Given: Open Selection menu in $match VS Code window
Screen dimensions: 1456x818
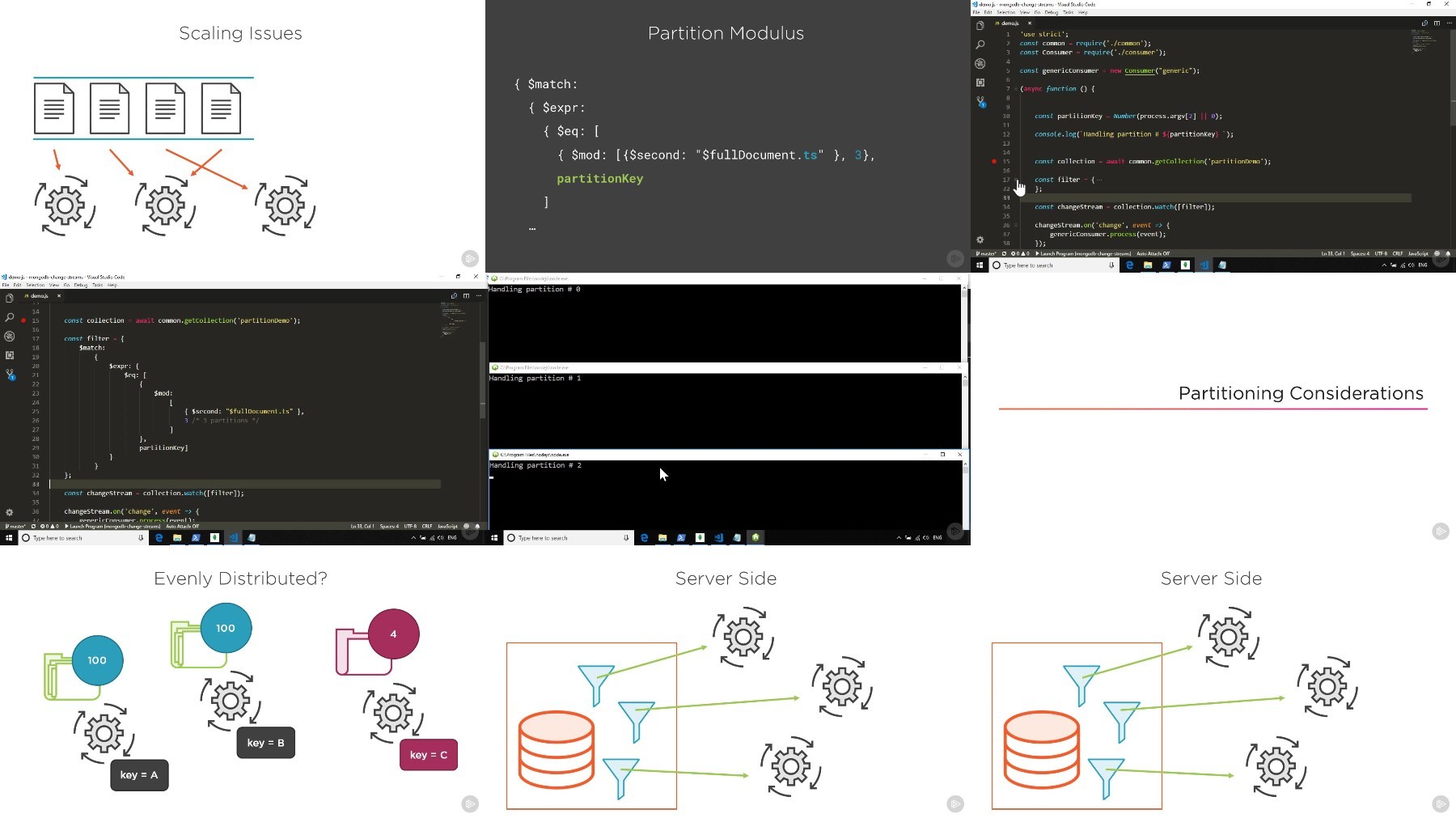Looking at the screenshot, I should tap(36, 285).
